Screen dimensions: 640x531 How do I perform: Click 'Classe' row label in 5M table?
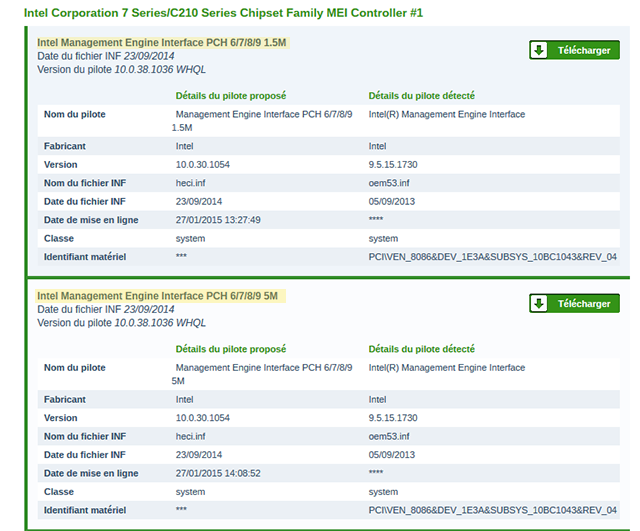tap(59, 492)
